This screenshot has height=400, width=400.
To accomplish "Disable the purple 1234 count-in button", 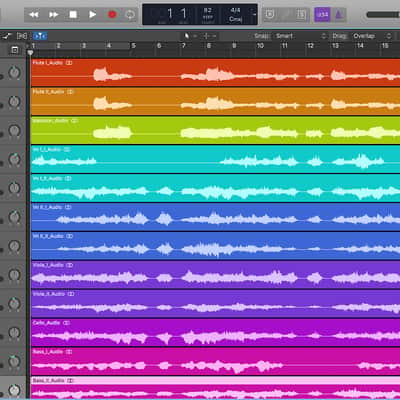I will [322, 15].
